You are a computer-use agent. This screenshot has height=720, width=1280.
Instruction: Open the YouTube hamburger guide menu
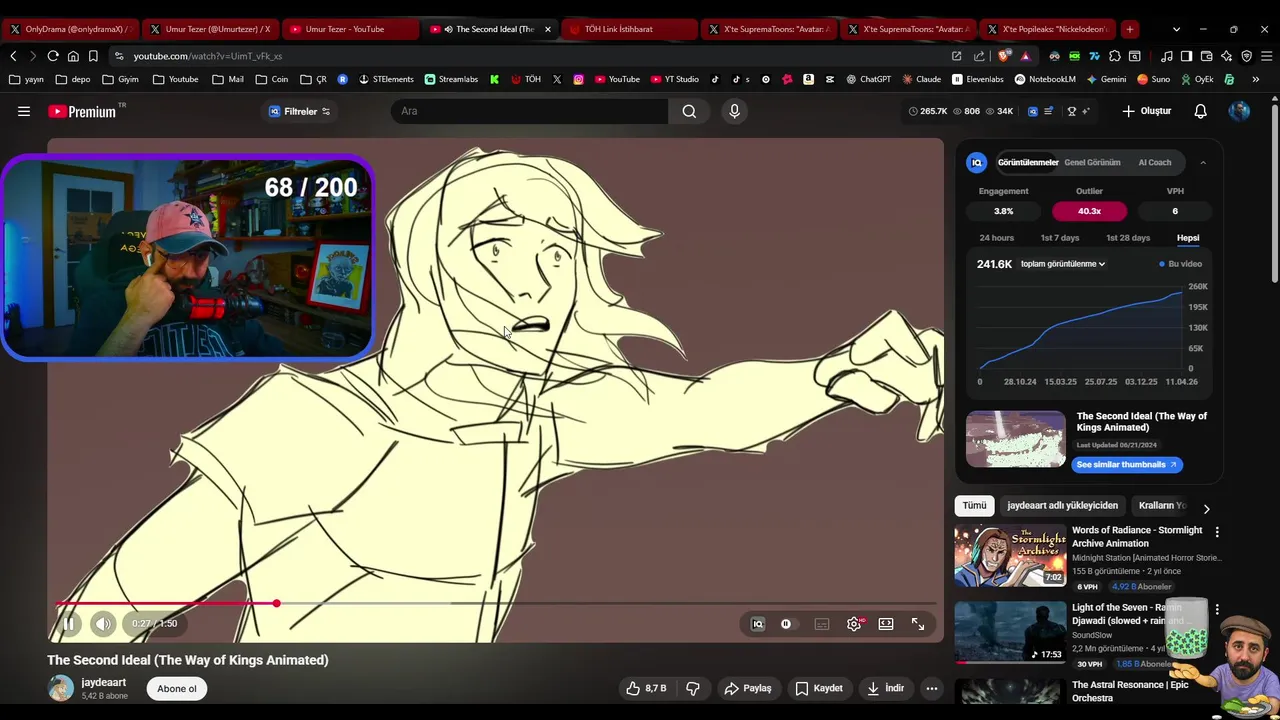[x=24, y=111]
